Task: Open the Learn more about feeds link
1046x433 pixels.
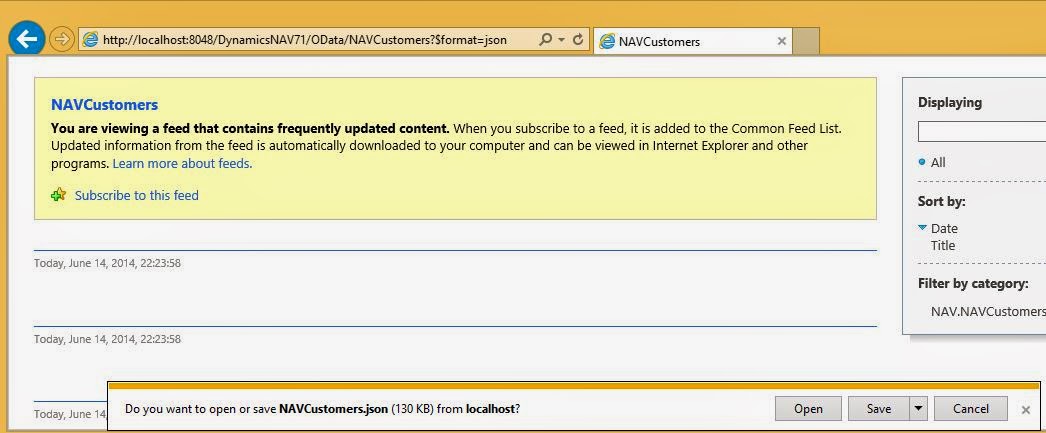Action: 182,163
